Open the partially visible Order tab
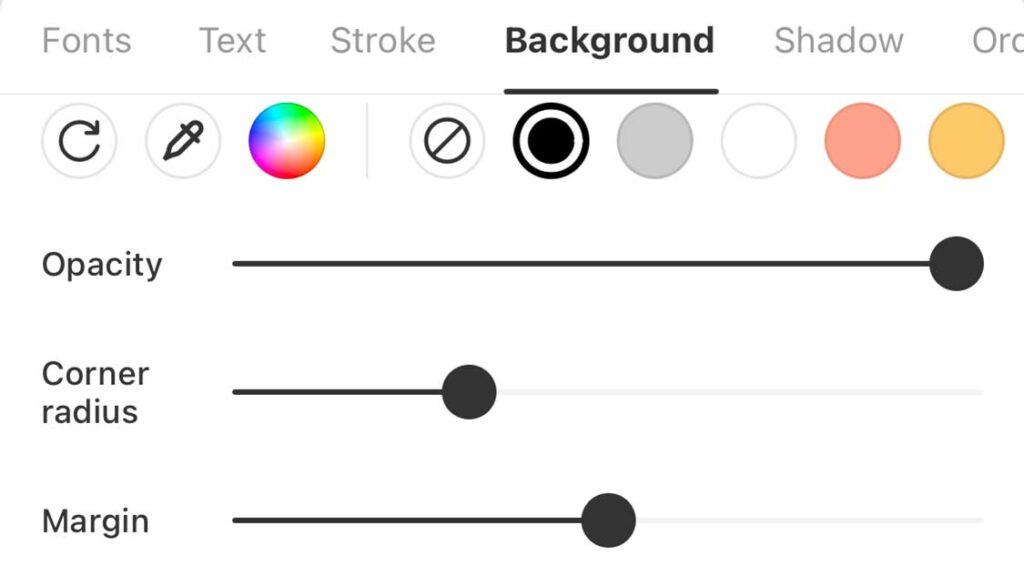This screenshot has height=576, width=1024. click(997, 40)
